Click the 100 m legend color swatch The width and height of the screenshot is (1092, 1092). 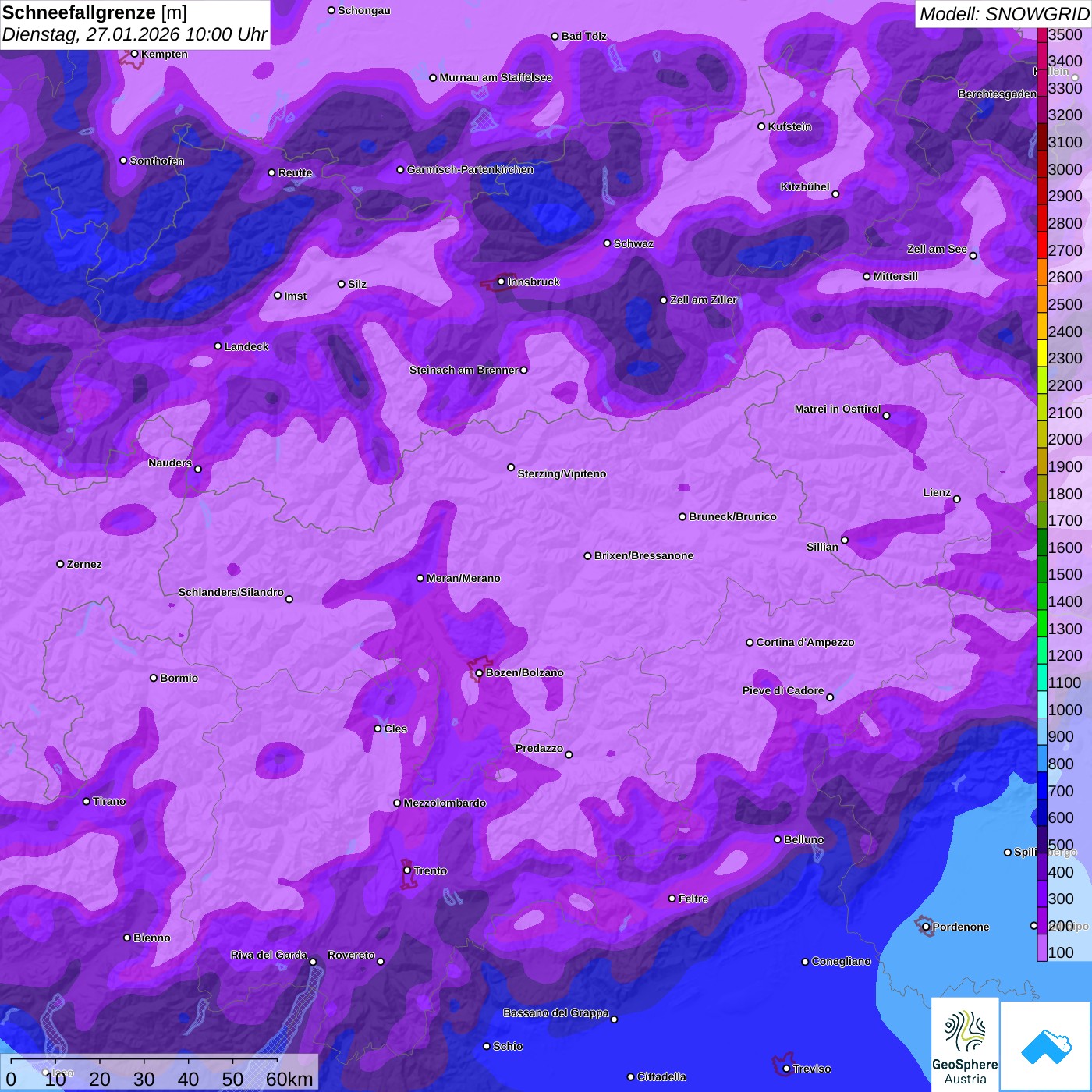1041,947
